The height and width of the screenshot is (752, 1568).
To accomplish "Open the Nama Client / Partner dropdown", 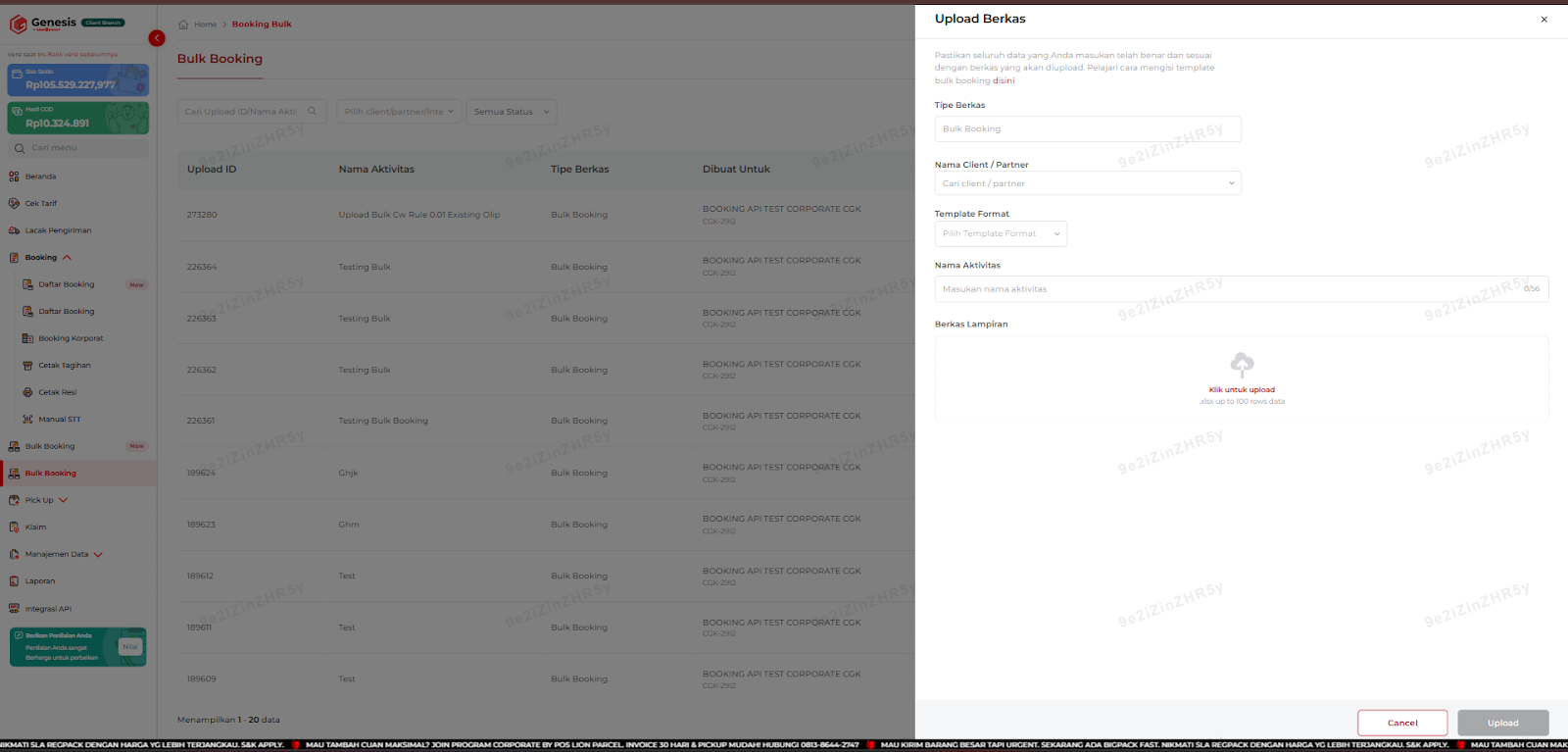I will coord(1087,183).
